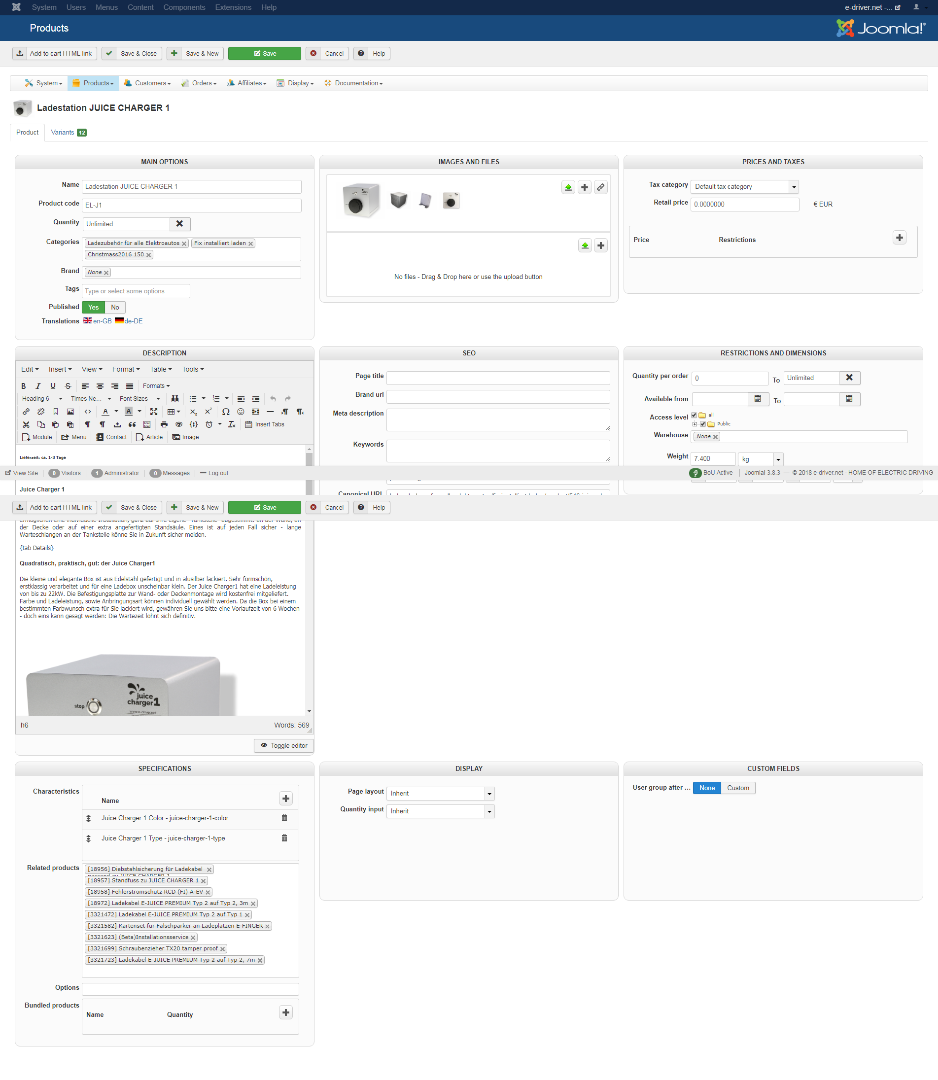Insert an emoticon smiley
The image size is (938, 1080).
point(240,412)
